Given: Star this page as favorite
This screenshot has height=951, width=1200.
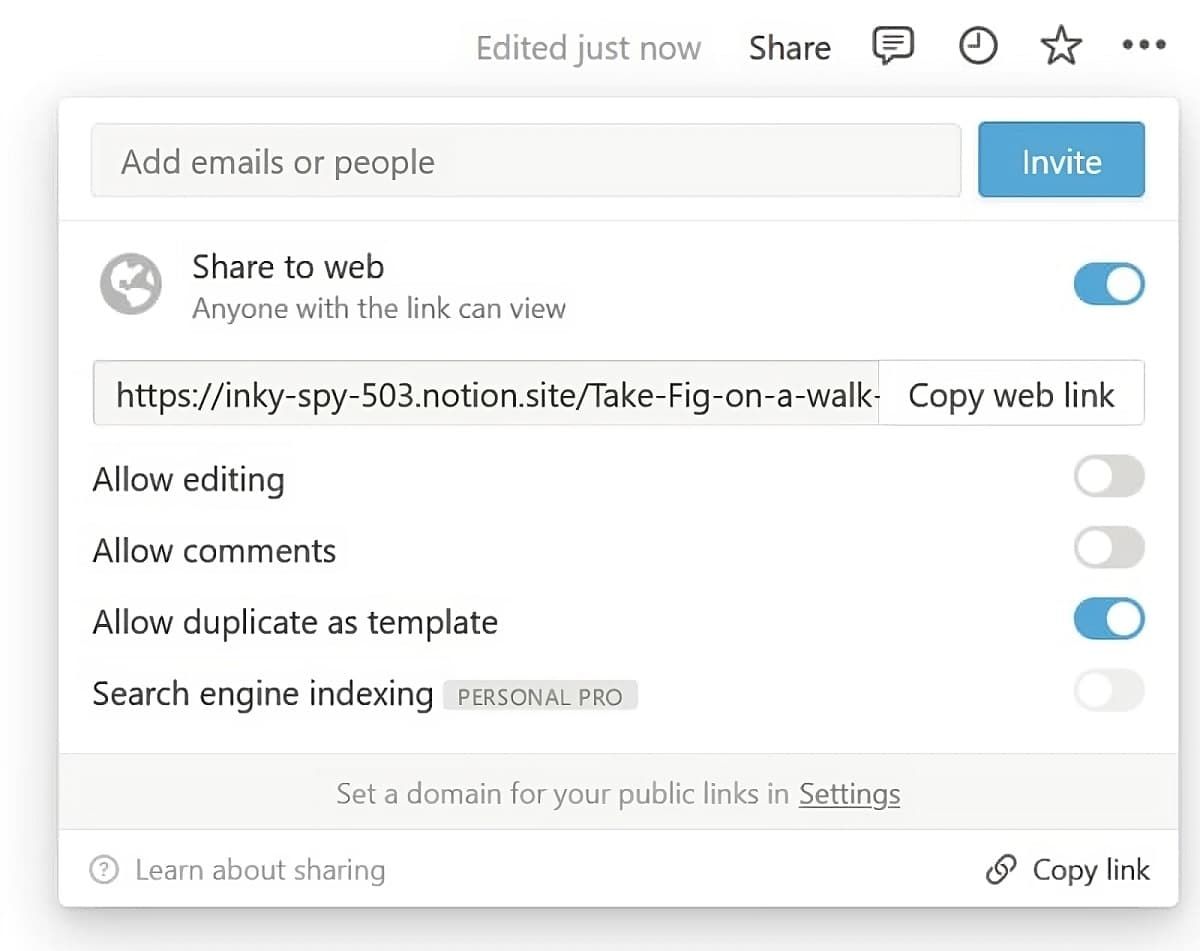Looking at the screenshot, I should pos(1060,45).
